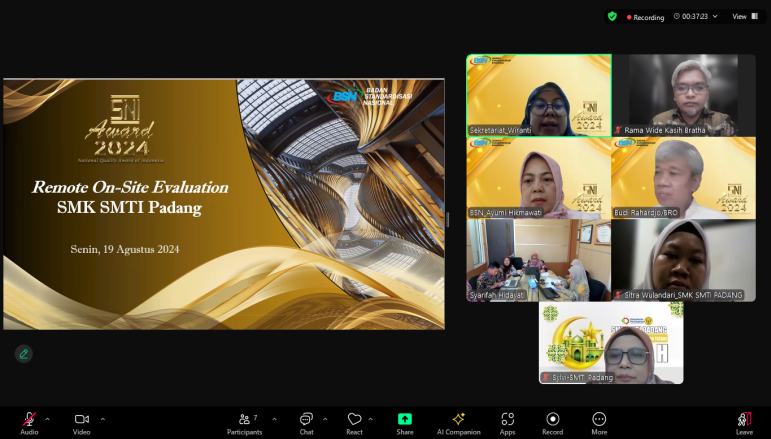Click muted mic icon on Sitra Wulandari tile
Image resolution: width=771 pixels, height=439 pixels.
(x=618, y=295)
